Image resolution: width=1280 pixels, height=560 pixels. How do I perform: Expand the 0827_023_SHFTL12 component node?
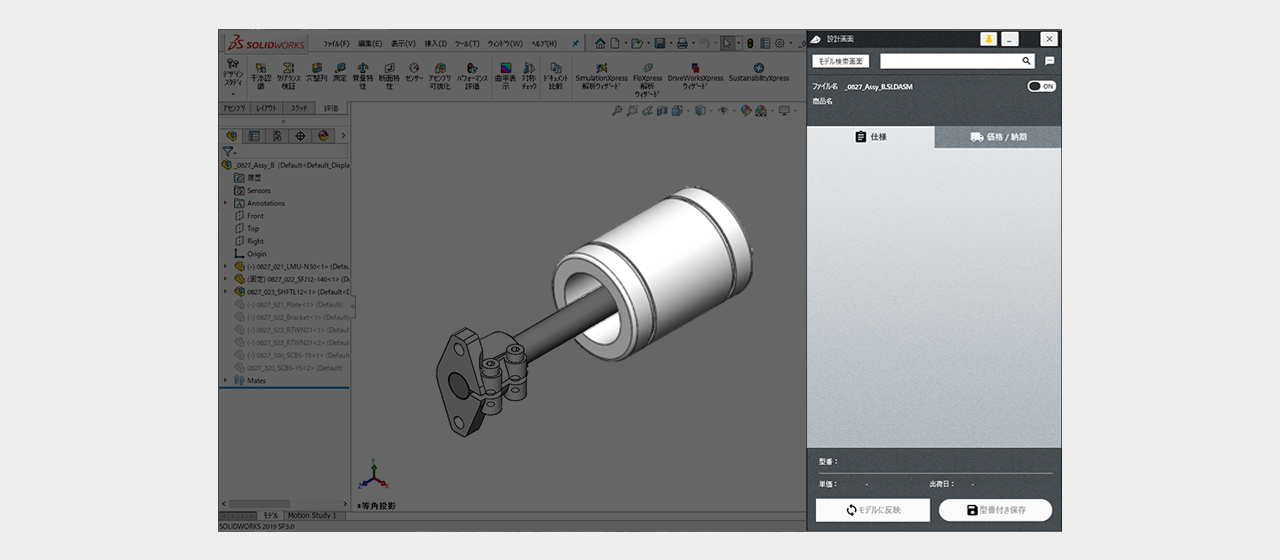click(226, 292)
